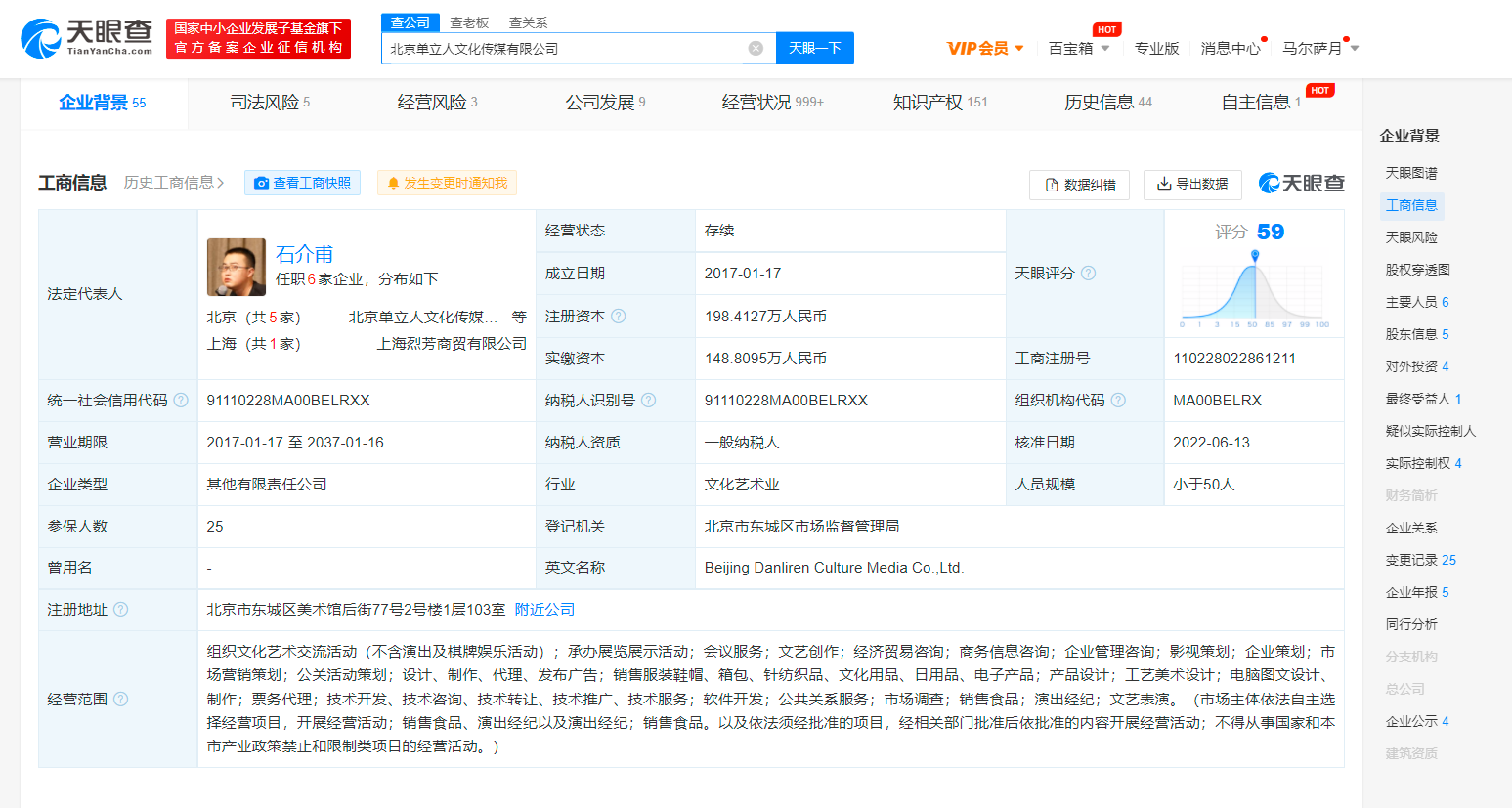
Task: Click the 工商注册号 value 110228022861211
Action: (1234, 359)
